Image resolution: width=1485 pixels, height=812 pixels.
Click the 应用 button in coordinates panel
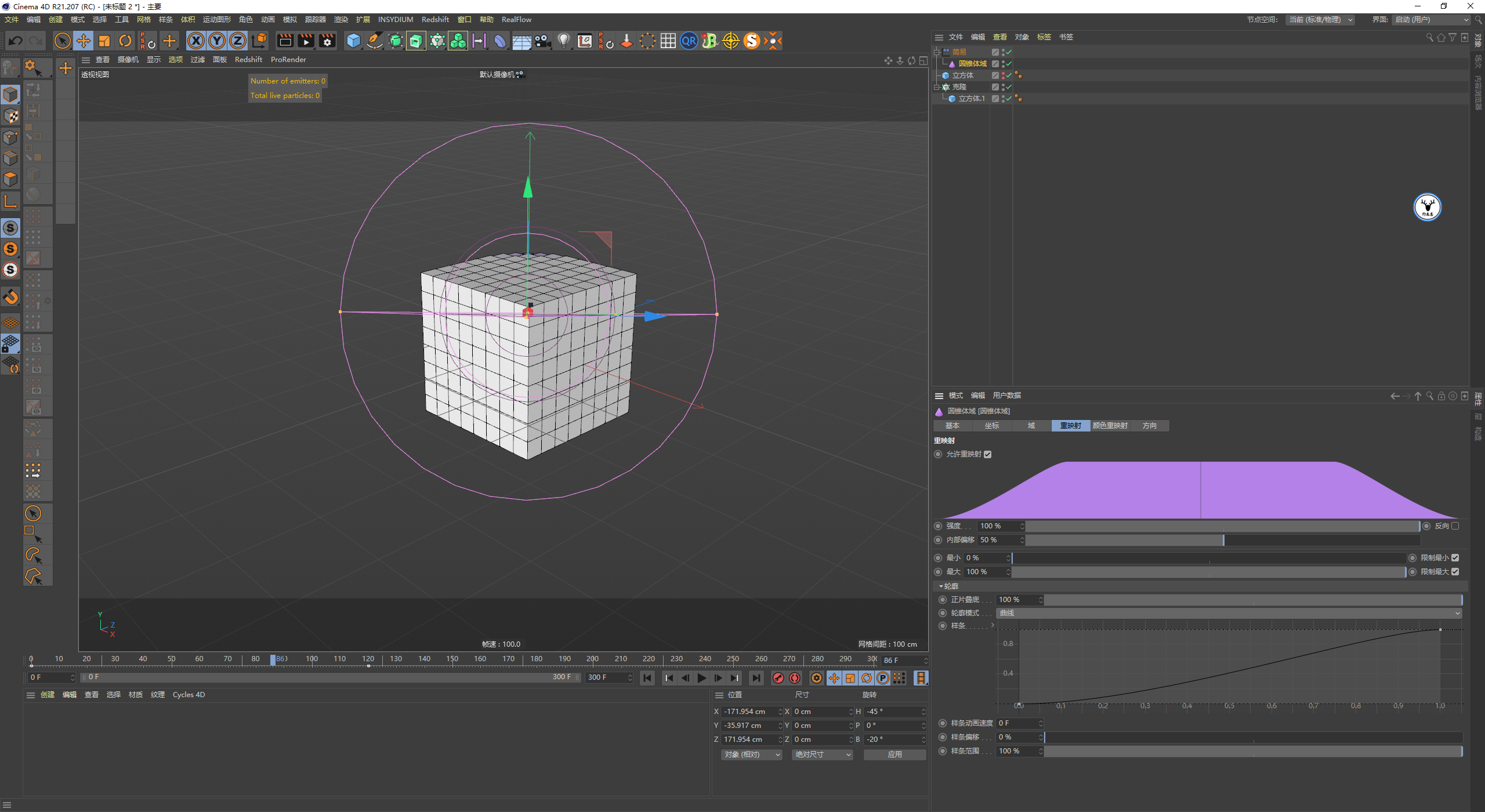coord(894,755)
